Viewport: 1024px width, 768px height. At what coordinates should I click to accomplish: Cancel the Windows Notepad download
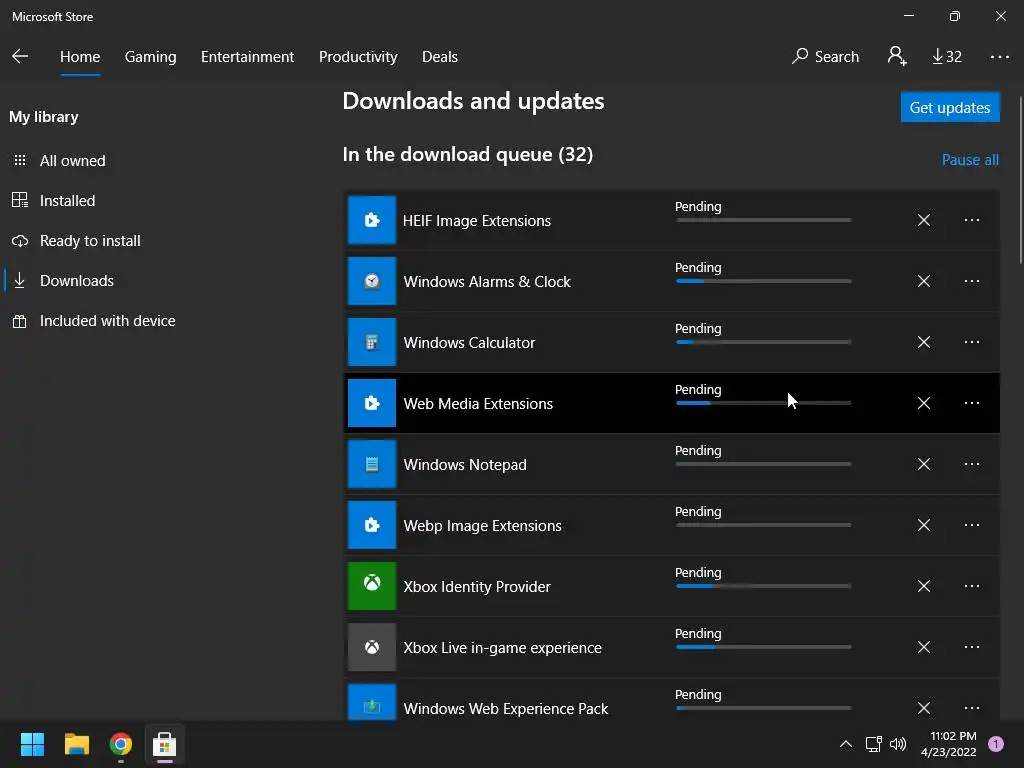tap(923, 464)
